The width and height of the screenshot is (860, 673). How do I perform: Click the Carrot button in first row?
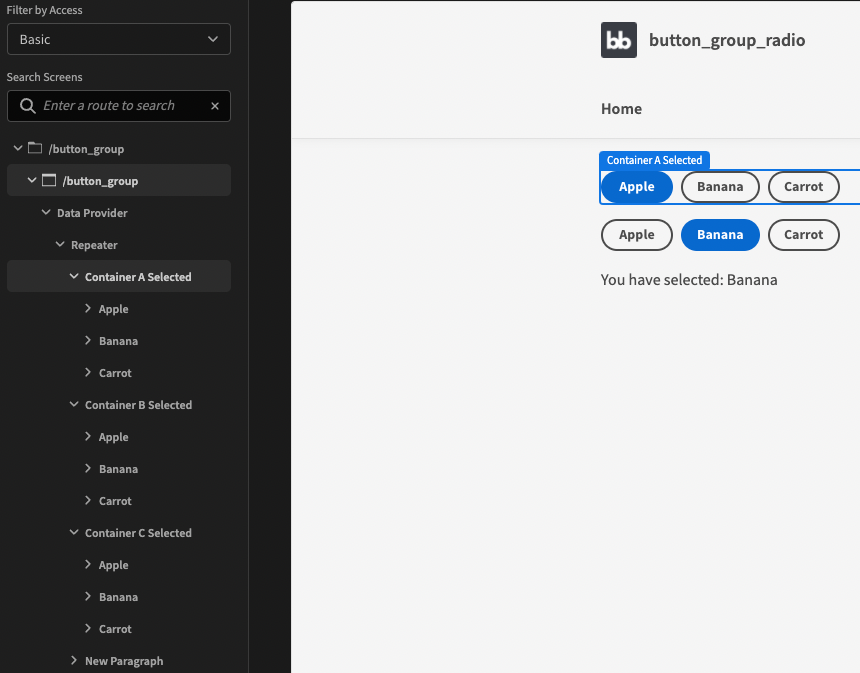pyautogui.click(x=804, y=187)
